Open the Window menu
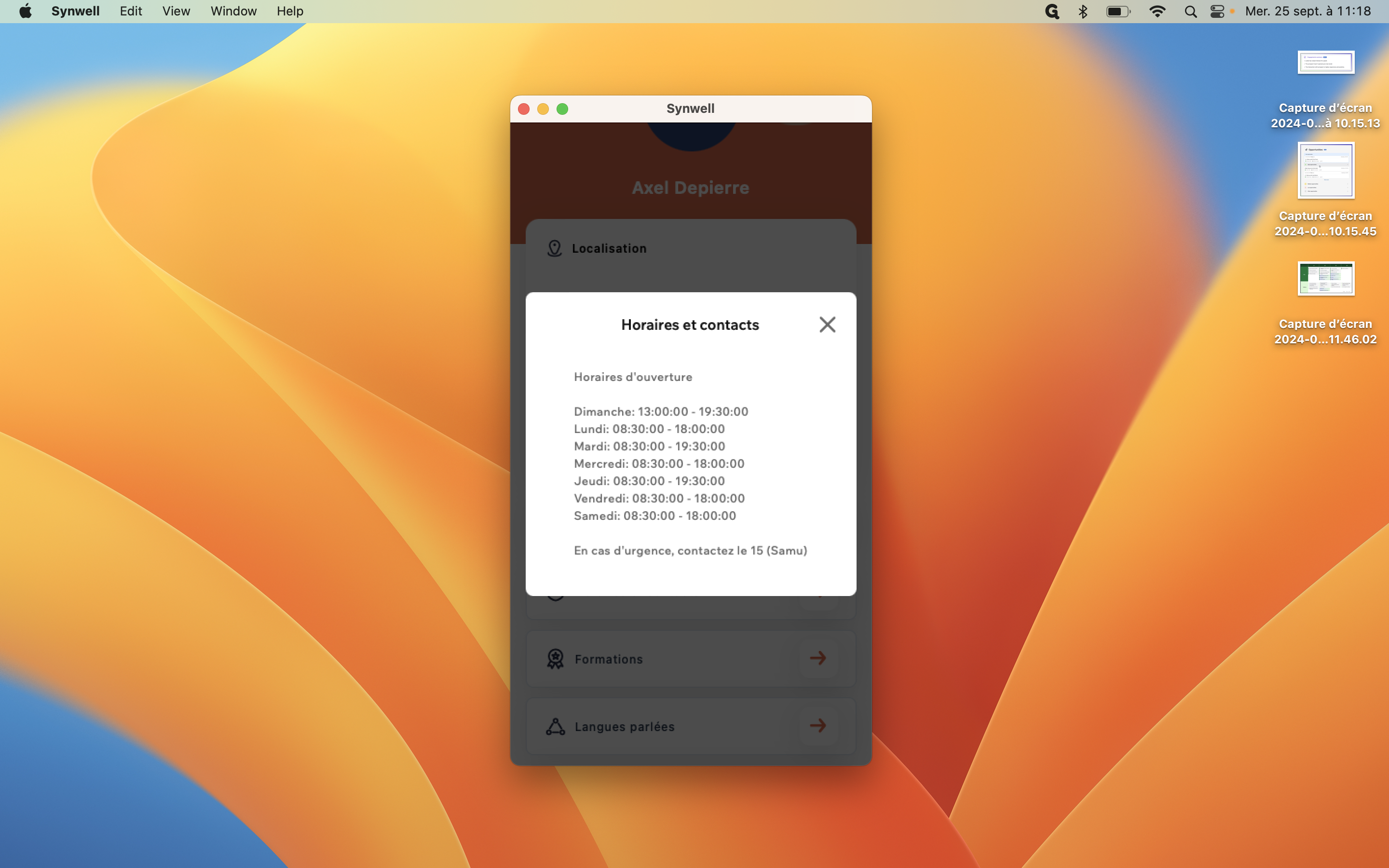Viewport: 1389px width, 868px height. [233, 11]
